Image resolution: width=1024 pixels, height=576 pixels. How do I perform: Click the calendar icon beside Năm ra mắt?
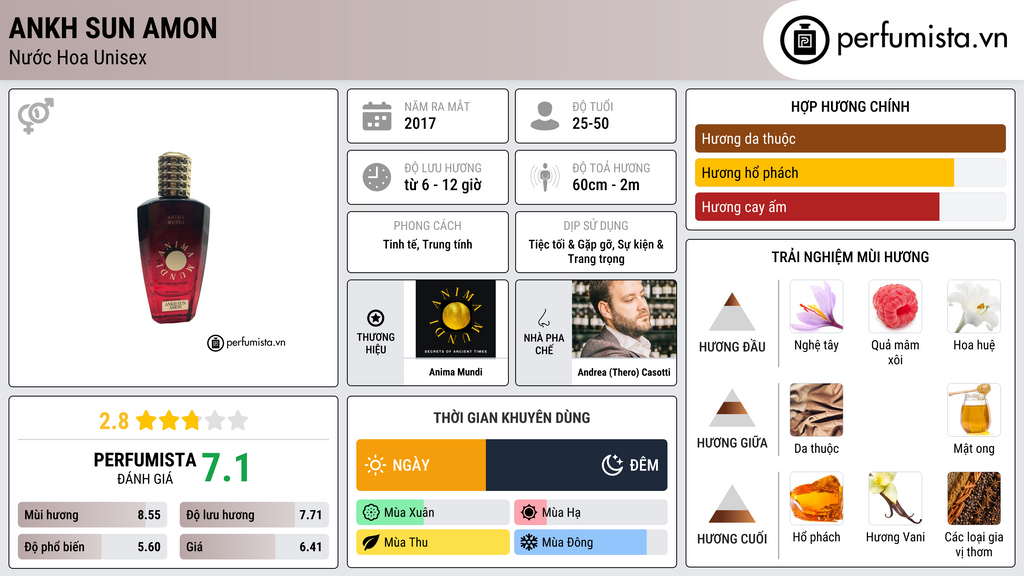click(x=377, y=116)
